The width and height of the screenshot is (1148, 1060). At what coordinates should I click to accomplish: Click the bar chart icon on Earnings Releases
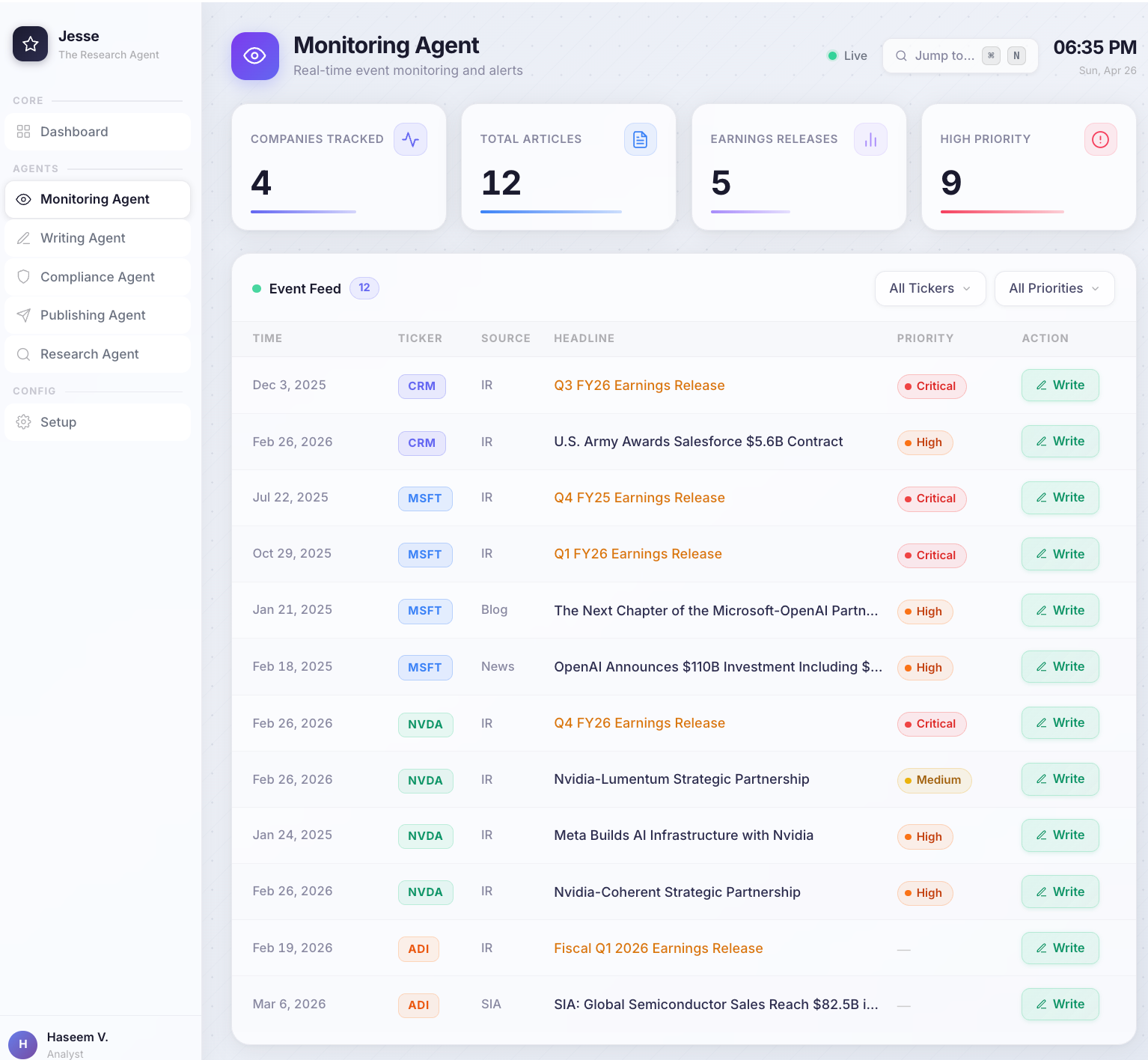coord(870,139)
